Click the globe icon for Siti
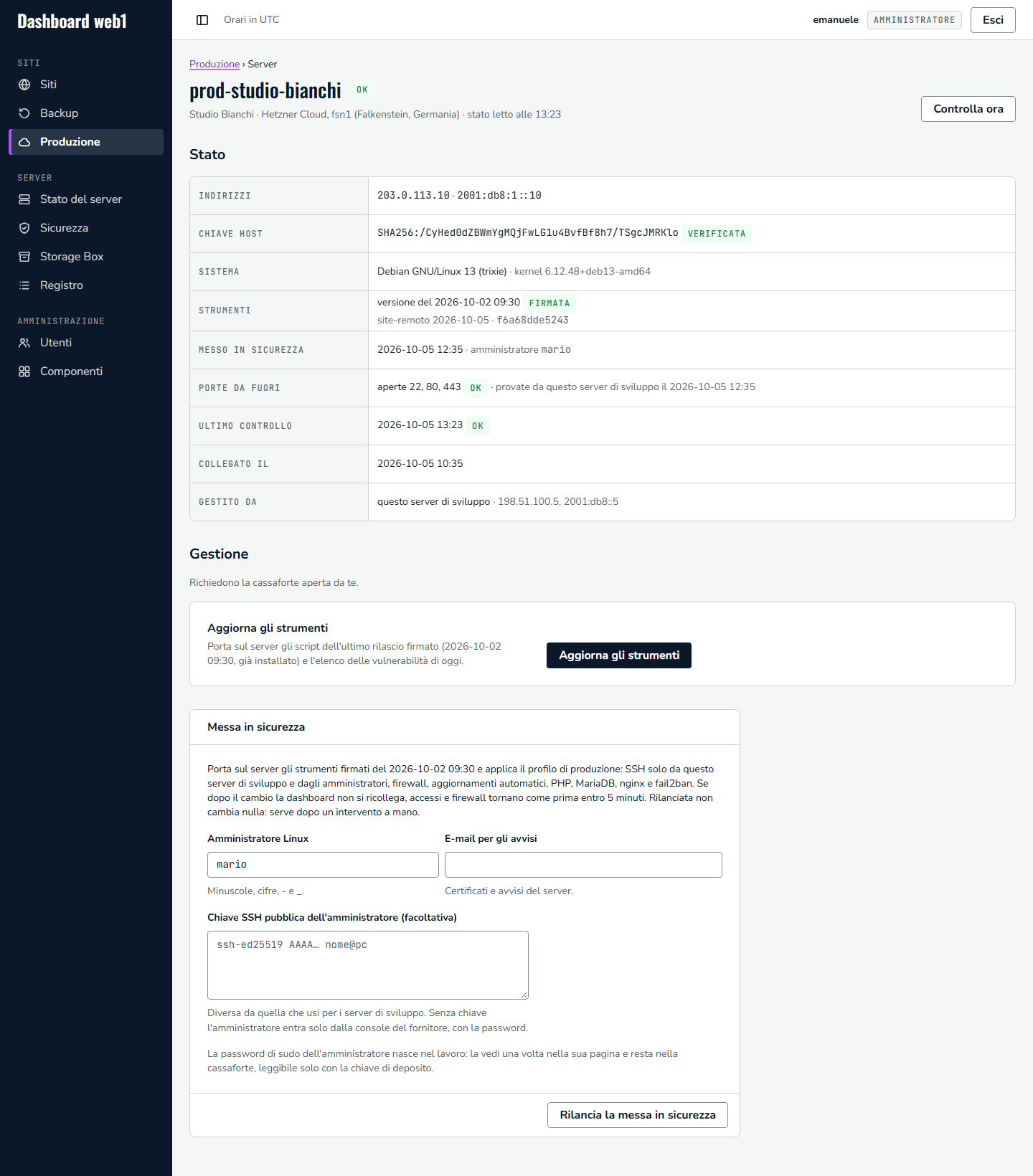1033x1176 pixels. coord(24,85)
